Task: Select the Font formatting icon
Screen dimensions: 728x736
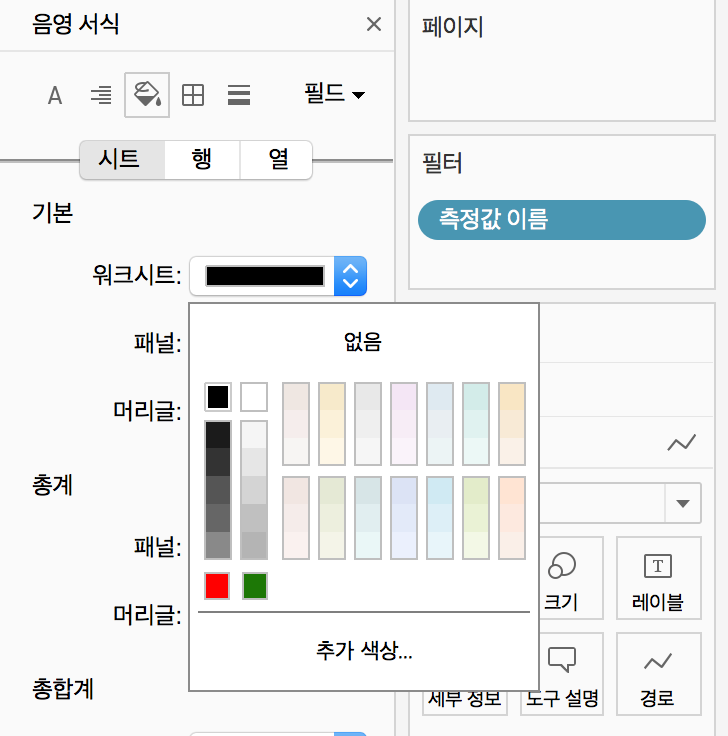Action: click(55, 95)
